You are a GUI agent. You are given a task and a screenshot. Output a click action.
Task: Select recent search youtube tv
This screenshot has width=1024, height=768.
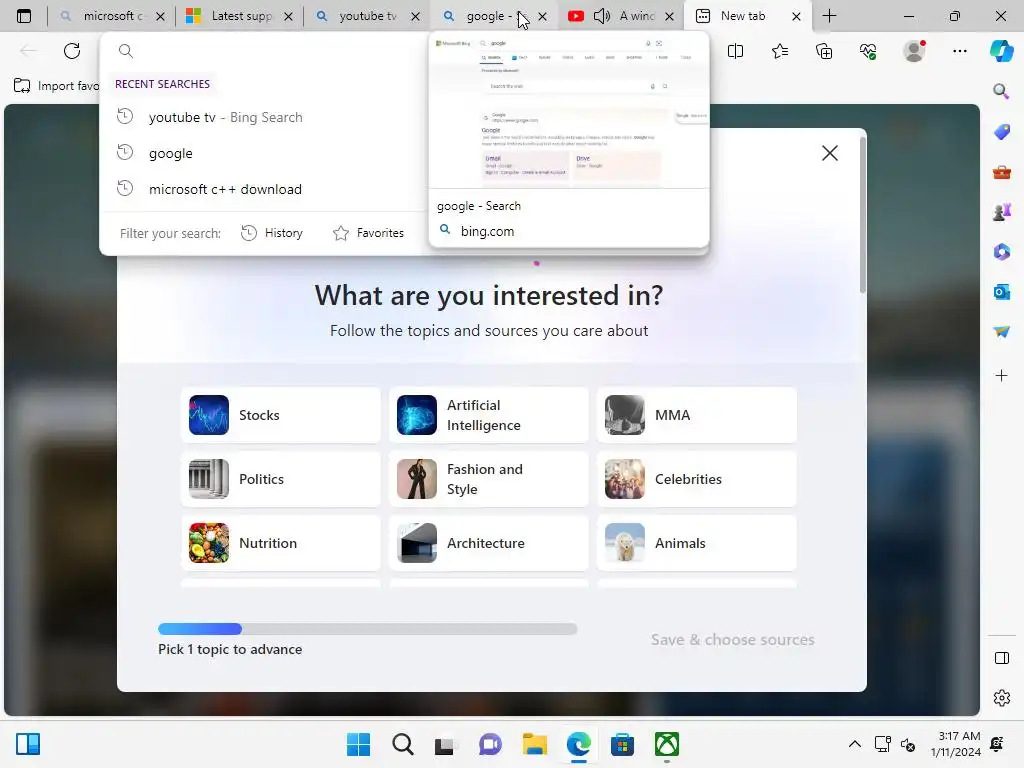[x=263, y=118]
